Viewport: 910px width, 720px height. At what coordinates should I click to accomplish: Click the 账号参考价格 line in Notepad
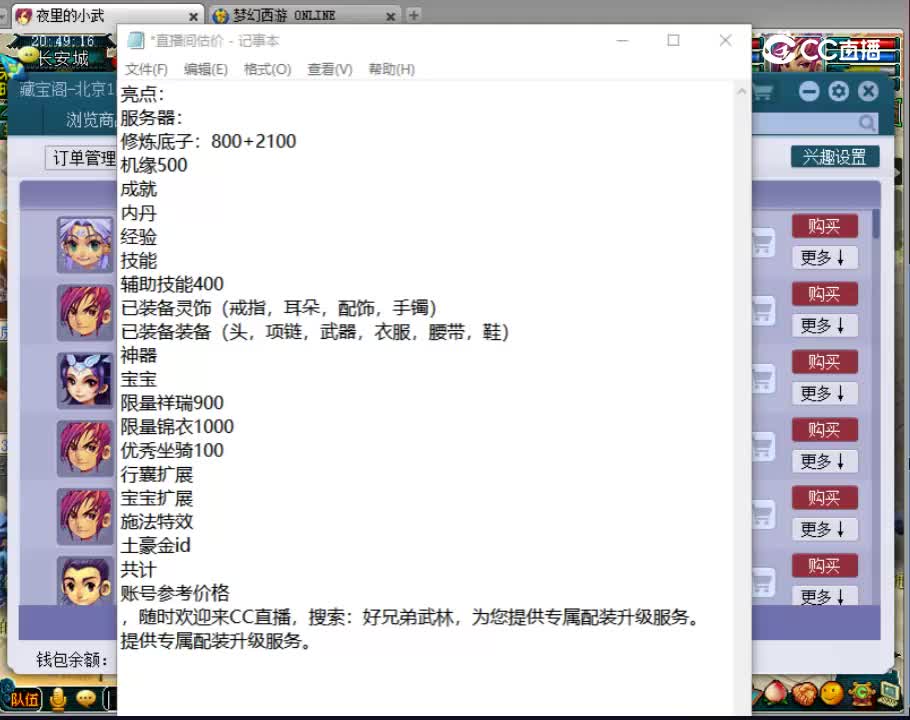(175, 593)
